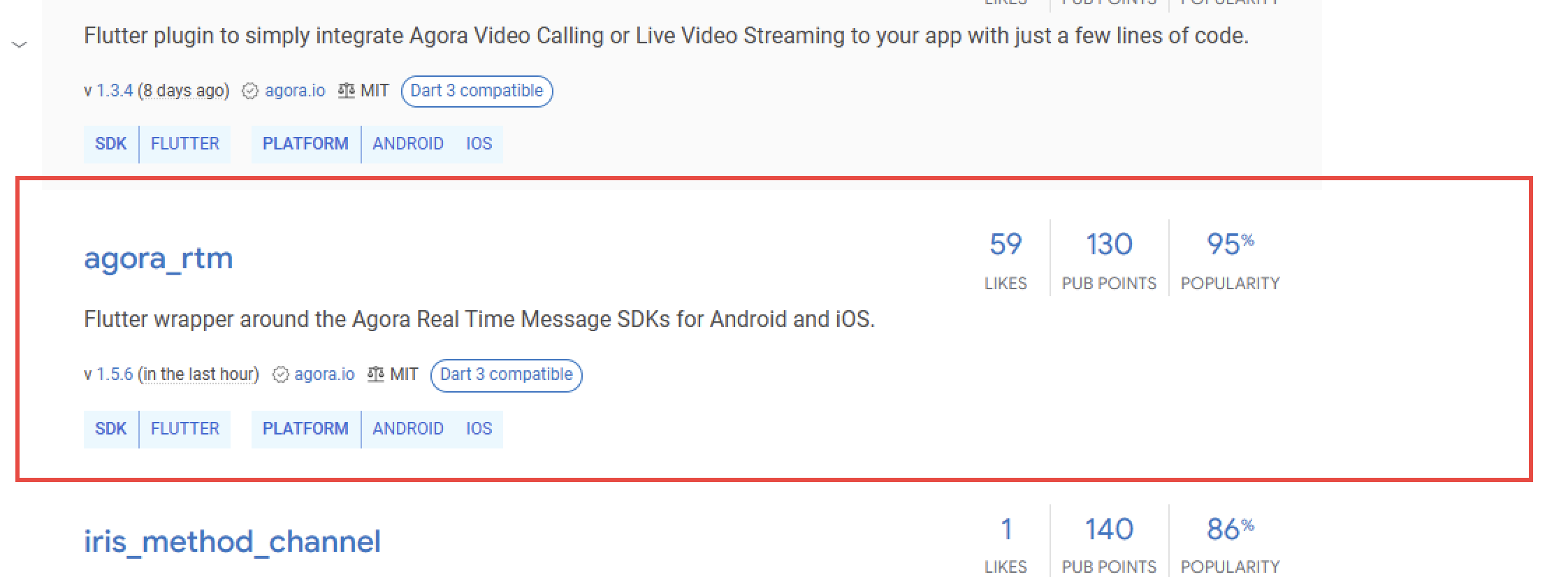Click Dart 3 compatible badge on top package
Screen dimensions: 1568x577
click(477, 92)
